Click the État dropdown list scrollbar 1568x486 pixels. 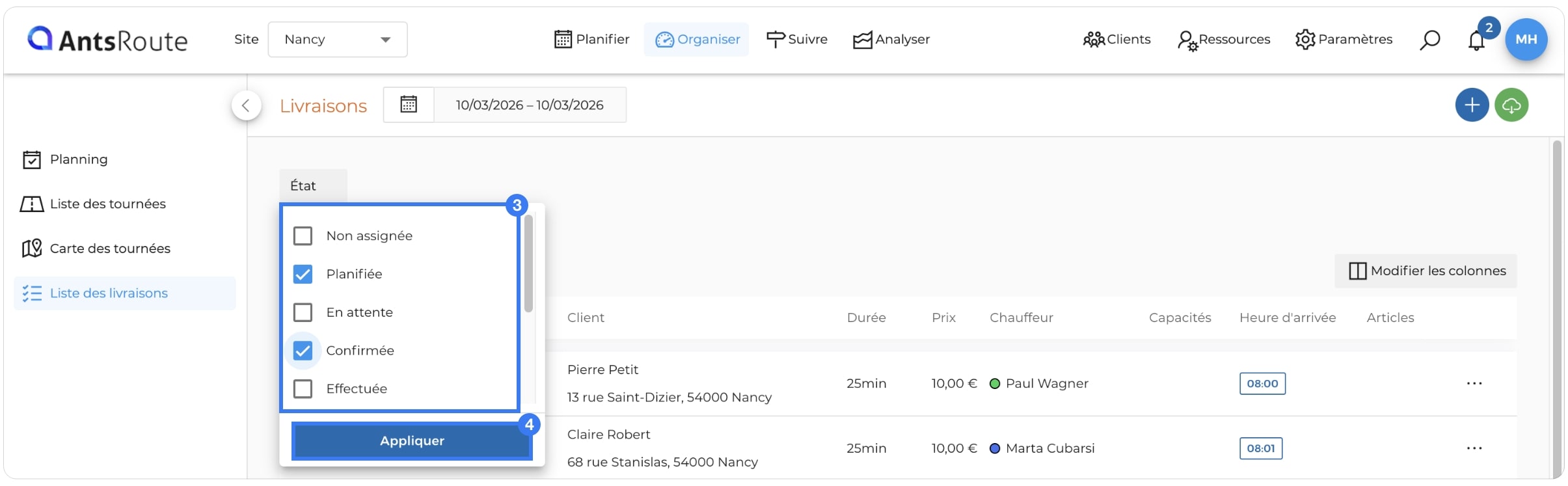coord(528,263)
